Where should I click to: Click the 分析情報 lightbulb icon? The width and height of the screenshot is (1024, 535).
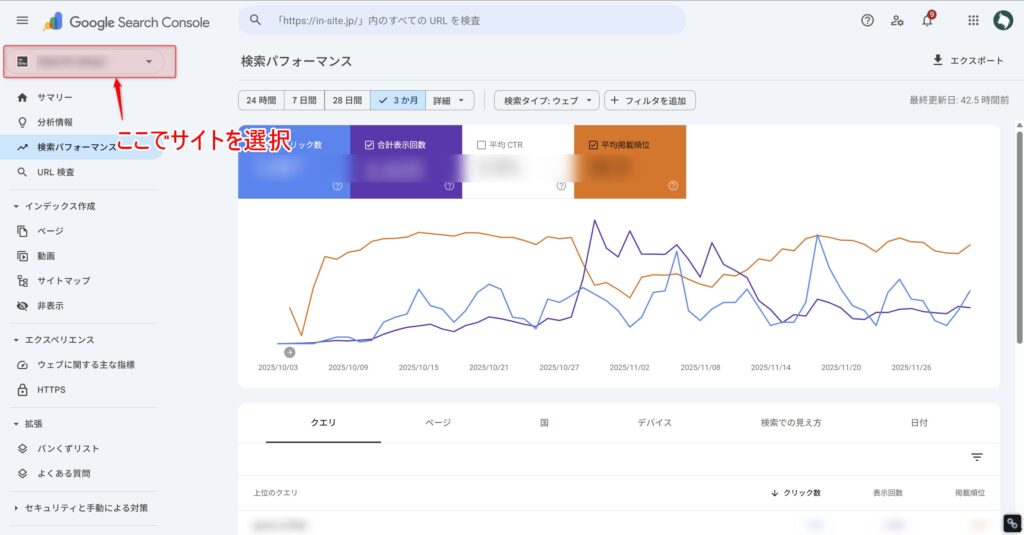tap(22, 122)
